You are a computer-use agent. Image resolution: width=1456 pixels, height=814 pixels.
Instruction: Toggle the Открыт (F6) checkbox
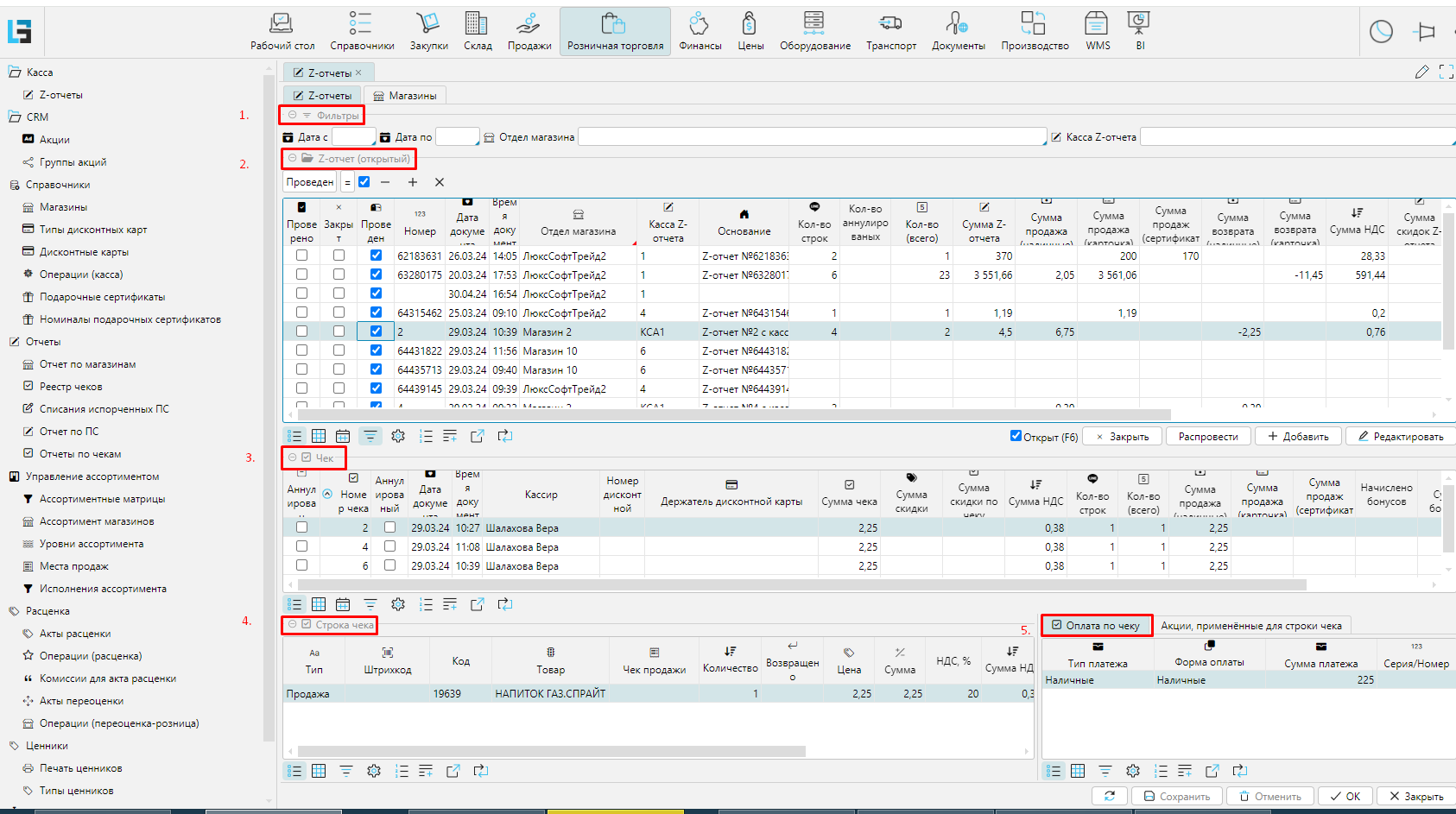(1016, 436)
